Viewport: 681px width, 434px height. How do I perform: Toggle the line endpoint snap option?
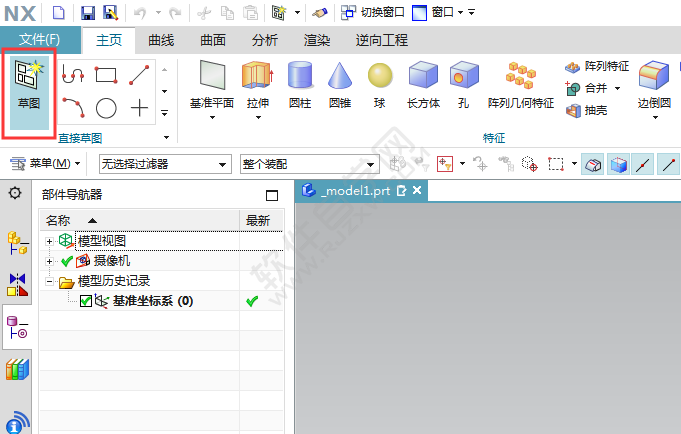click(668, 164)
